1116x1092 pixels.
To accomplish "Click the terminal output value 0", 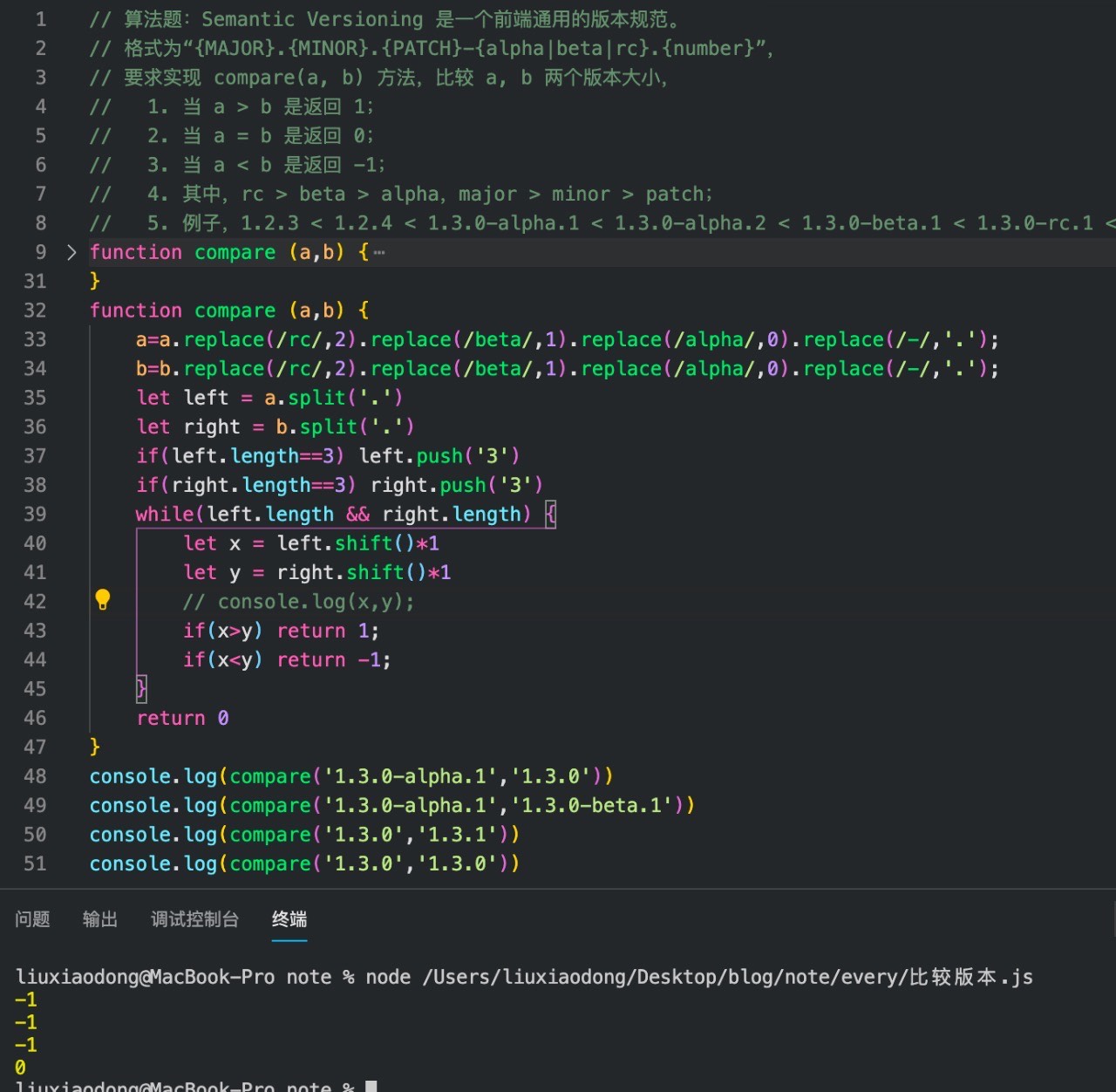I will [x=20, y=1068].
